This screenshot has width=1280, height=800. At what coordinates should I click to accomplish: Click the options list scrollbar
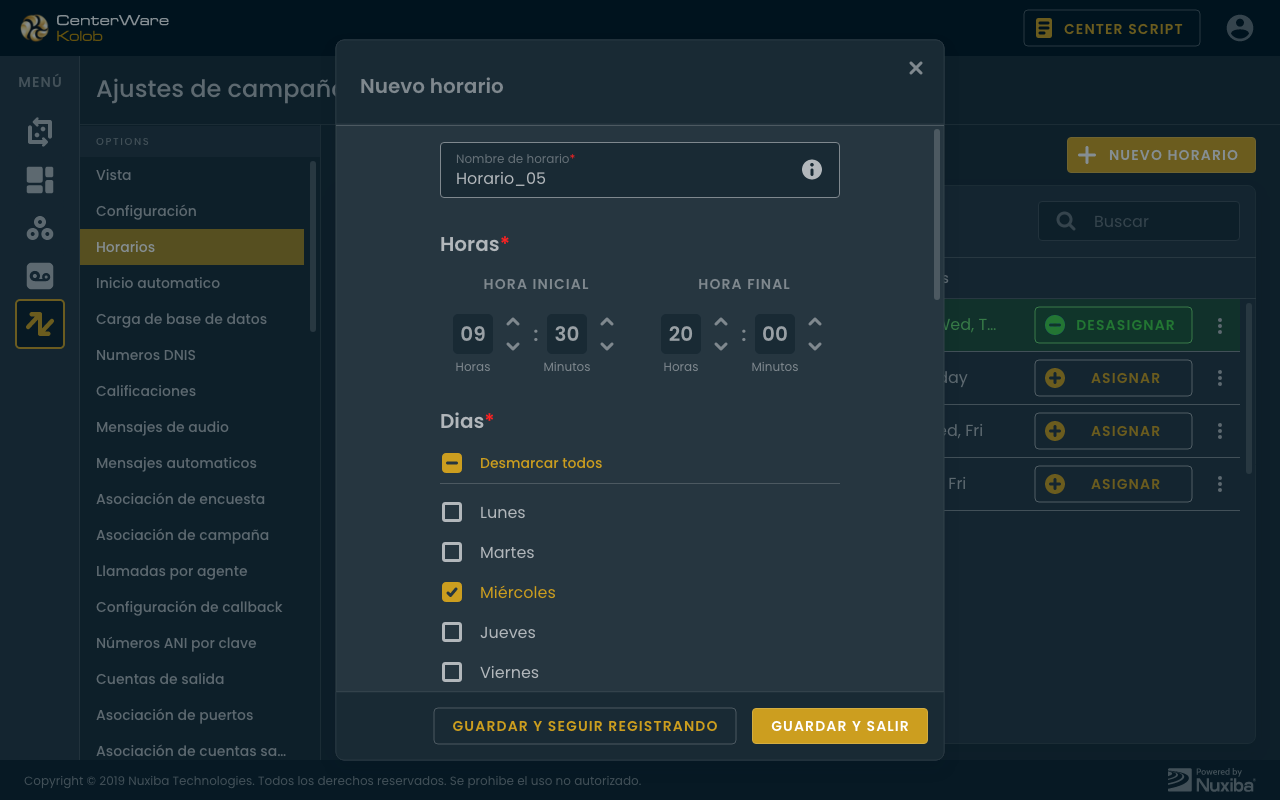click(x=313, y=246)
